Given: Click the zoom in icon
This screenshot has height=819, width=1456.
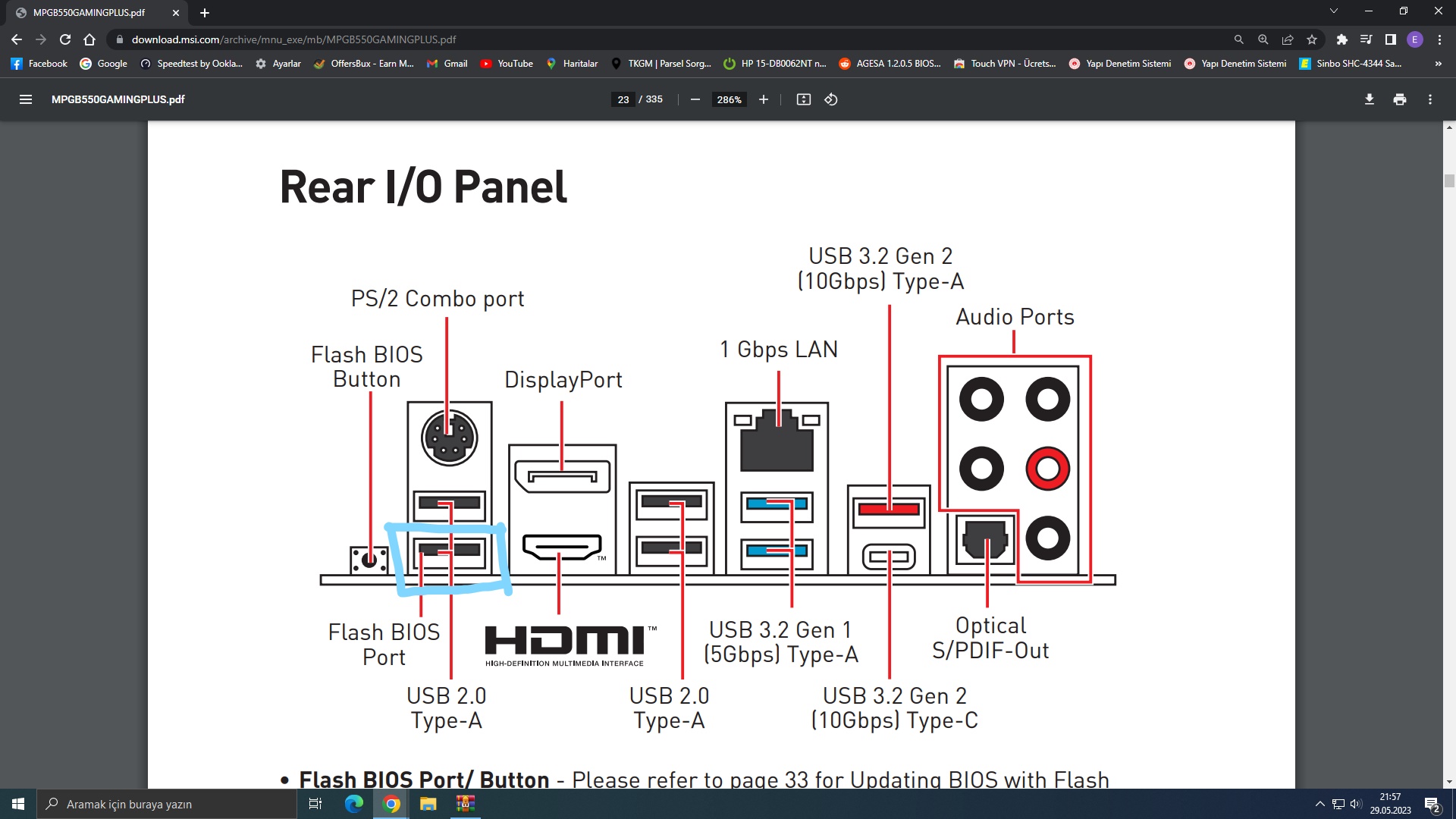Looking at the screenshot, I should 764,99.
